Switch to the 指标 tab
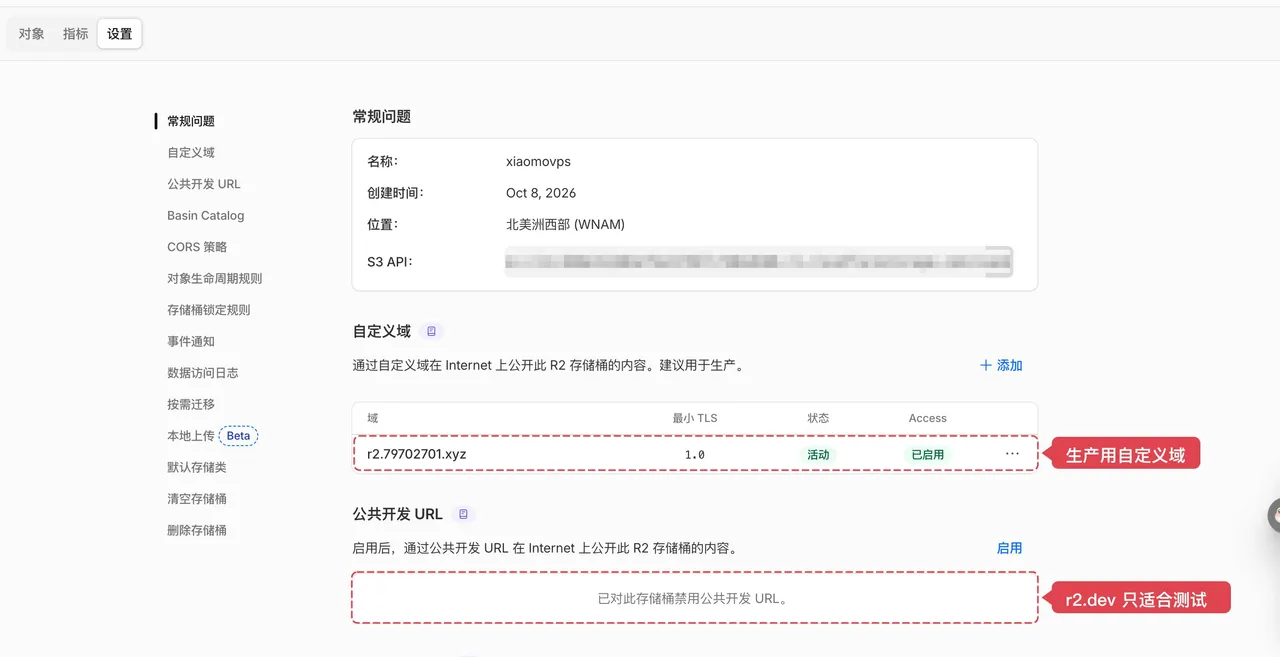This screenshot has width=1280, height=657. [x=75, y=34]
